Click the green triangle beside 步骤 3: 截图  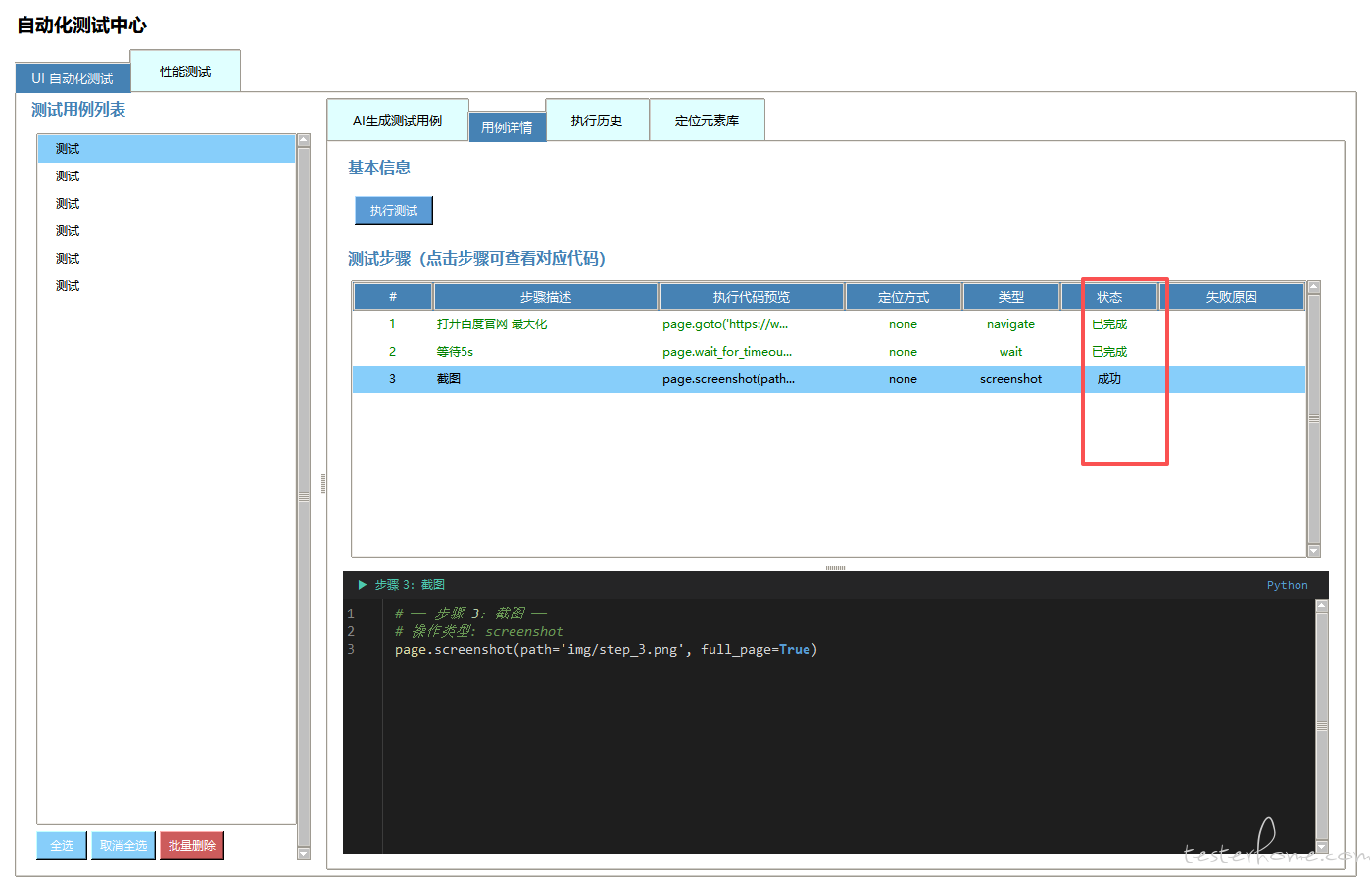pos(362,585)
